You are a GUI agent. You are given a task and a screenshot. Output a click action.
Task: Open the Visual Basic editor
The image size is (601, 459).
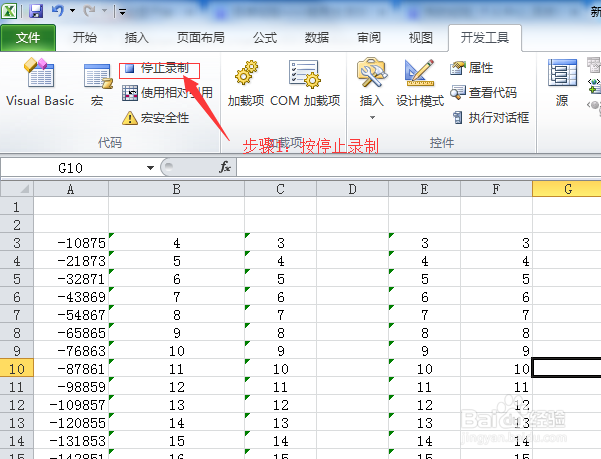pyautogui.click(x=40, y=82)
